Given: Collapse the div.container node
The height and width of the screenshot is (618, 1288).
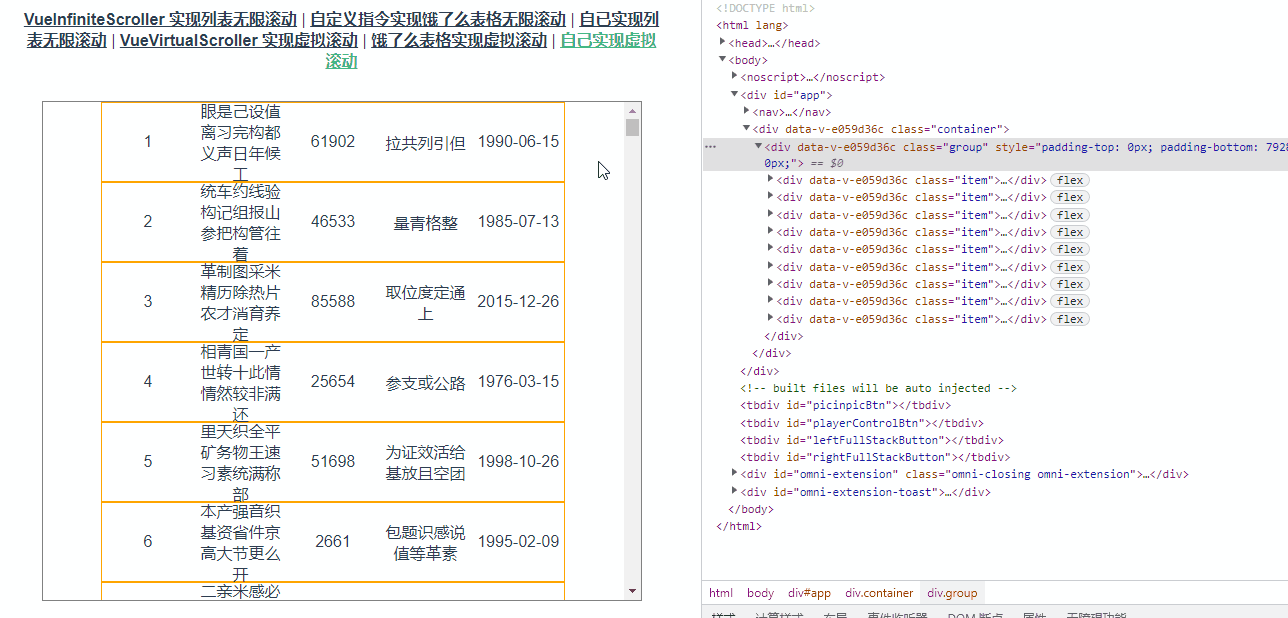Looking at the screenshot, I should [x=745, y=128].
